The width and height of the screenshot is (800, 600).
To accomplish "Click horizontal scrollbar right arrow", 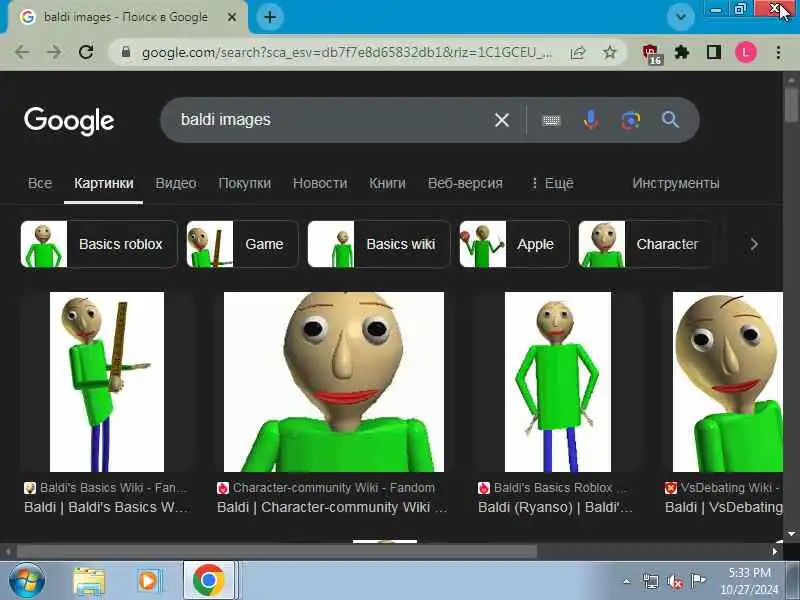I will coord(775,552).
